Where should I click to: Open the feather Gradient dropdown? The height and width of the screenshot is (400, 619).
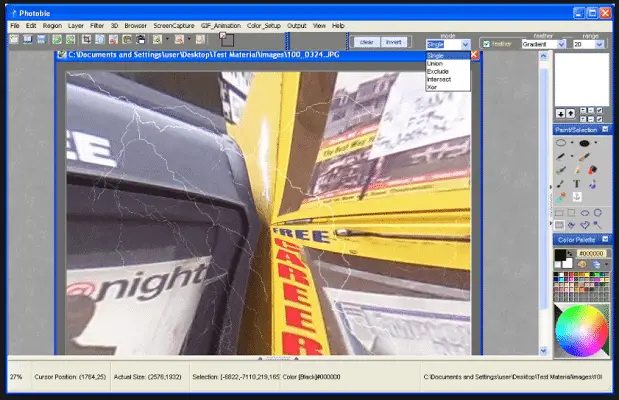click(561, 44)
